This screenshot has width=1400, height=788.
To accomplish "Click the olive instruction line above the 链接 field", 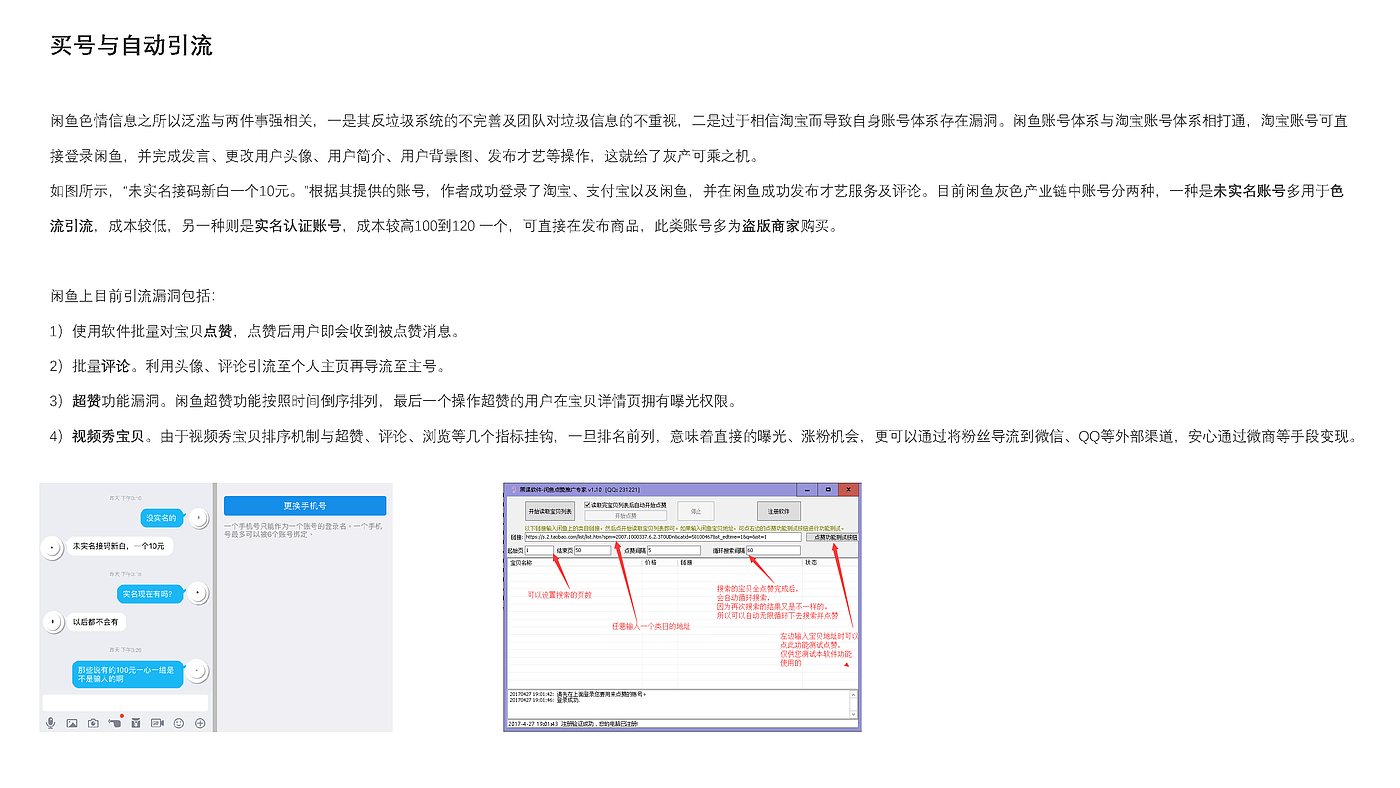I will point(684,527).
